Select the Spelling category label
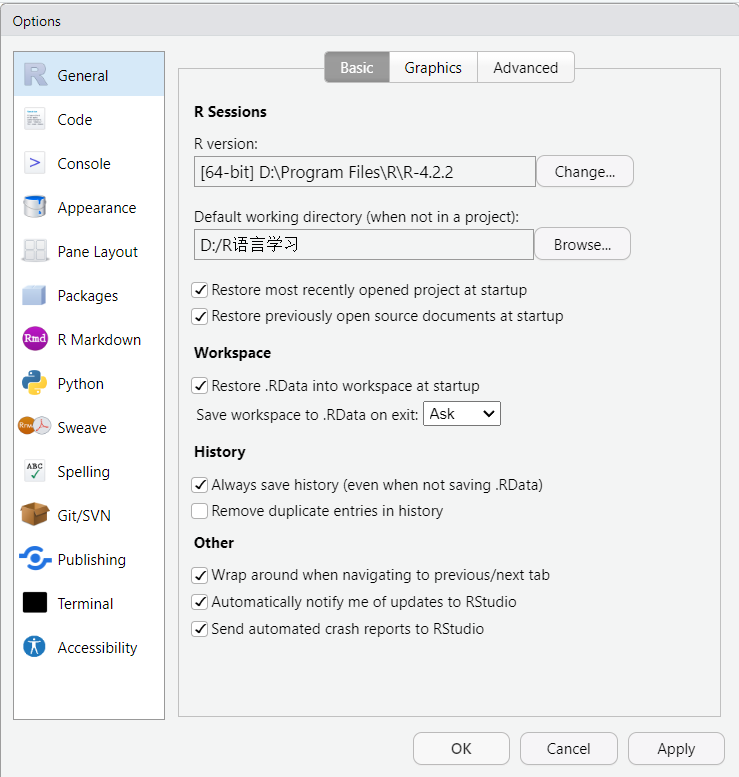Screen dimensions: 739x777 pos(83,472)
